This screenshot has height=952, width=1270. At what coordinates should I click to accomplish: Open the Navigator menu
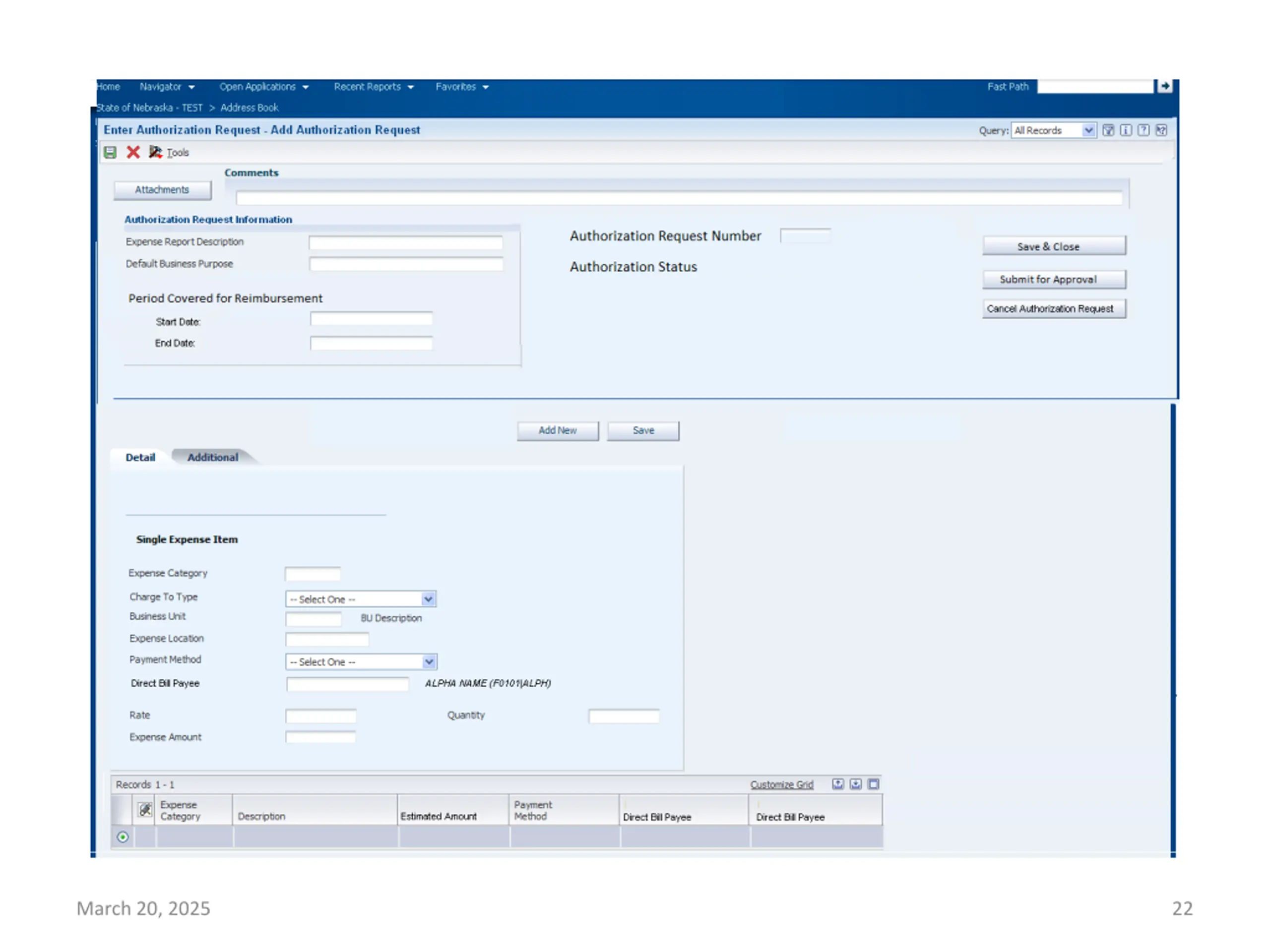coord(167,87)
